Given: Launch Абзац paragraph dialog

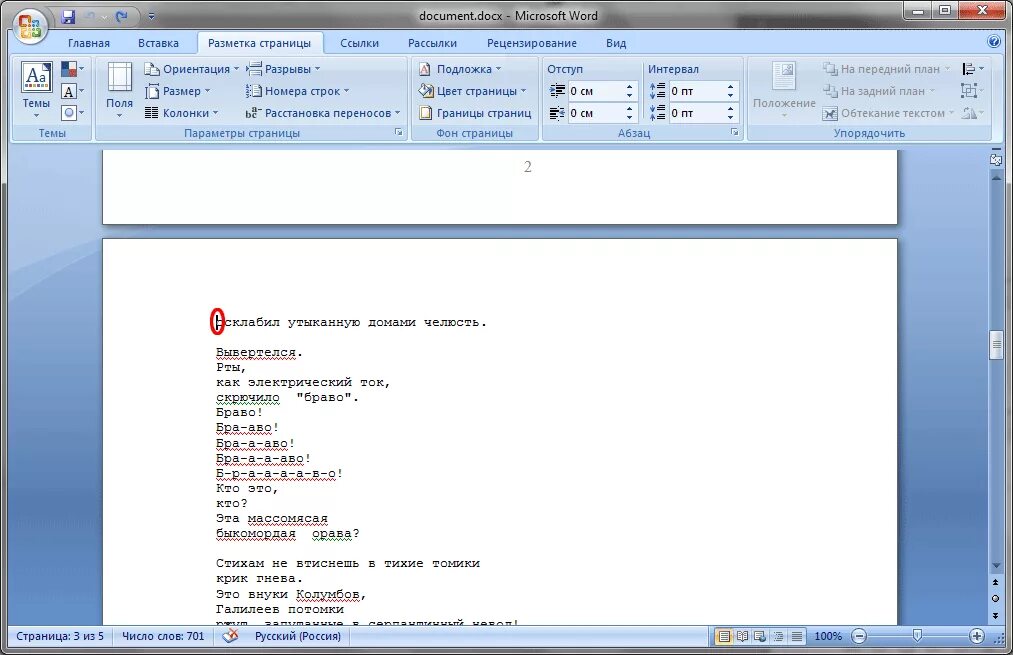Looking at the screenshot, I should pyautogui.click(x=735, y=132).
